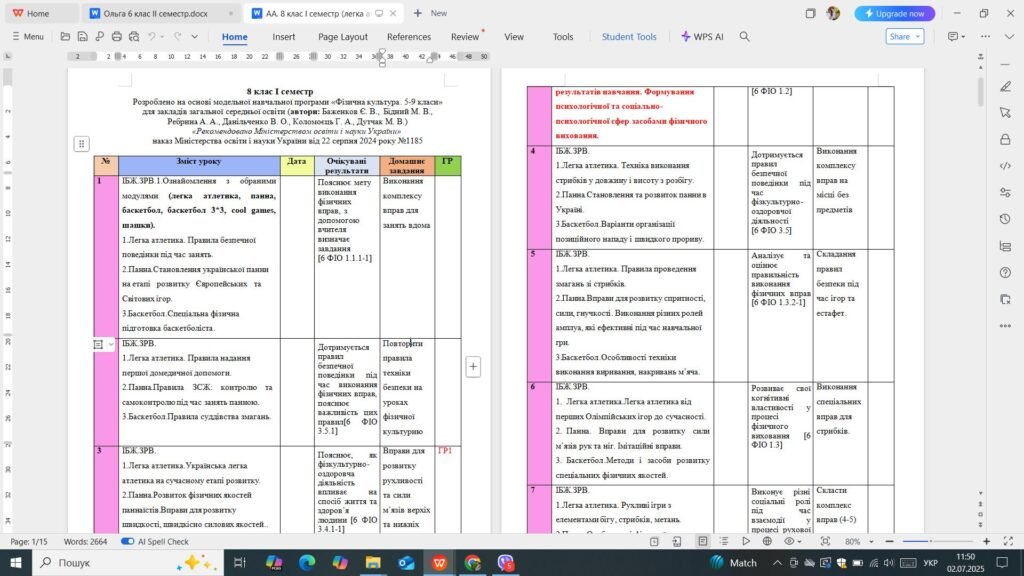
Task: Open WPS AI assistant
Action: tap(706, 36)
